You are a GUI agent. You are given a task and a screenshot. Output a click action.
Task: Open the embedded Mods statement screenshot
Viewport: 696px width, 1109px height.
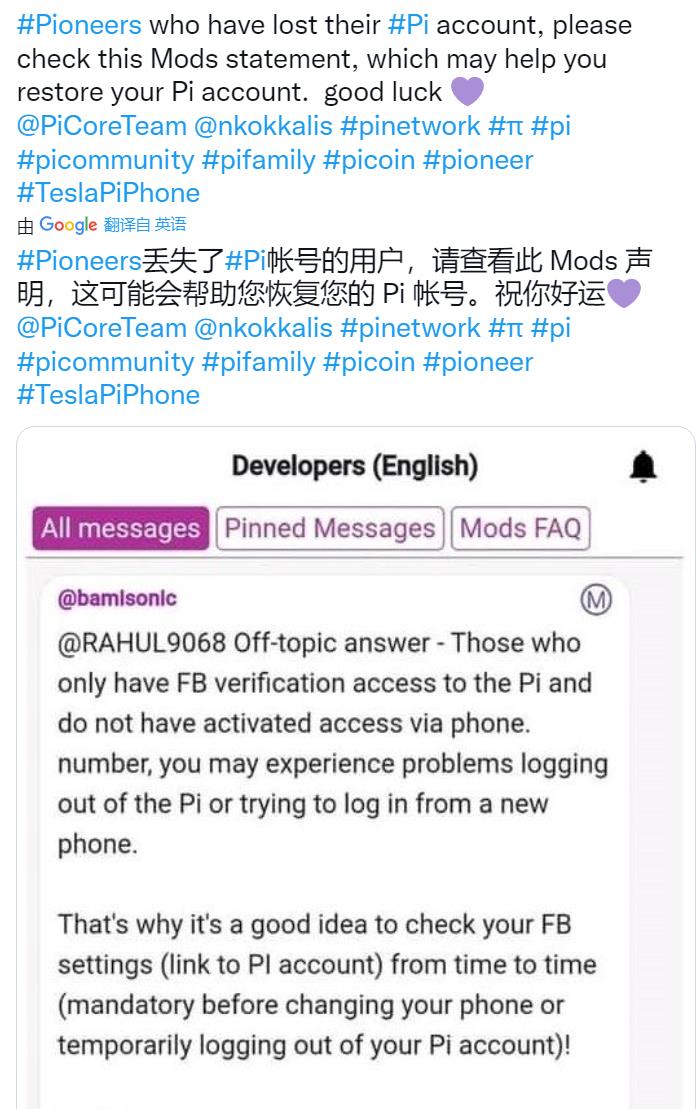[x=356, y=767]
